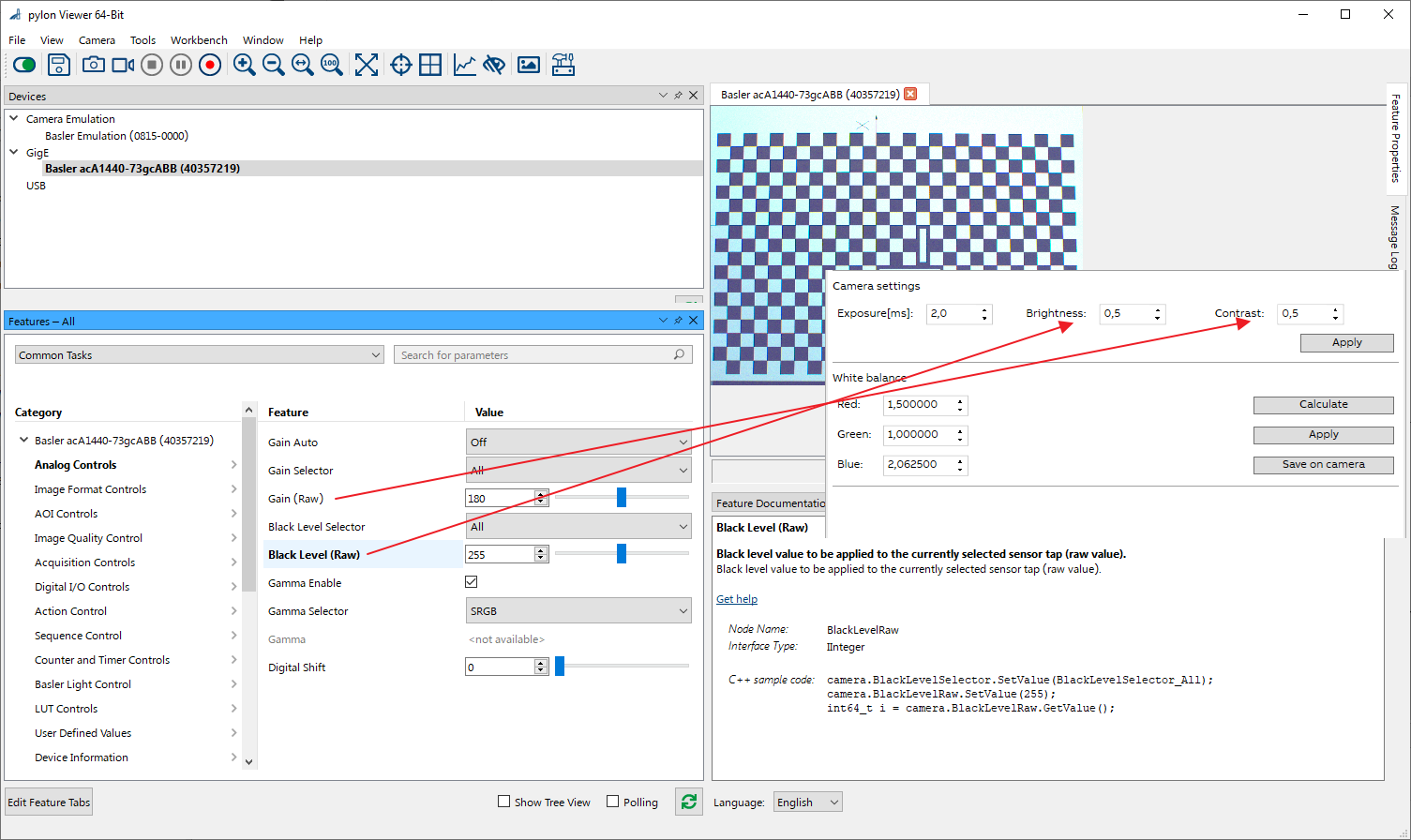Open the Gain Selector dropdown

click(x=578, y=470)
